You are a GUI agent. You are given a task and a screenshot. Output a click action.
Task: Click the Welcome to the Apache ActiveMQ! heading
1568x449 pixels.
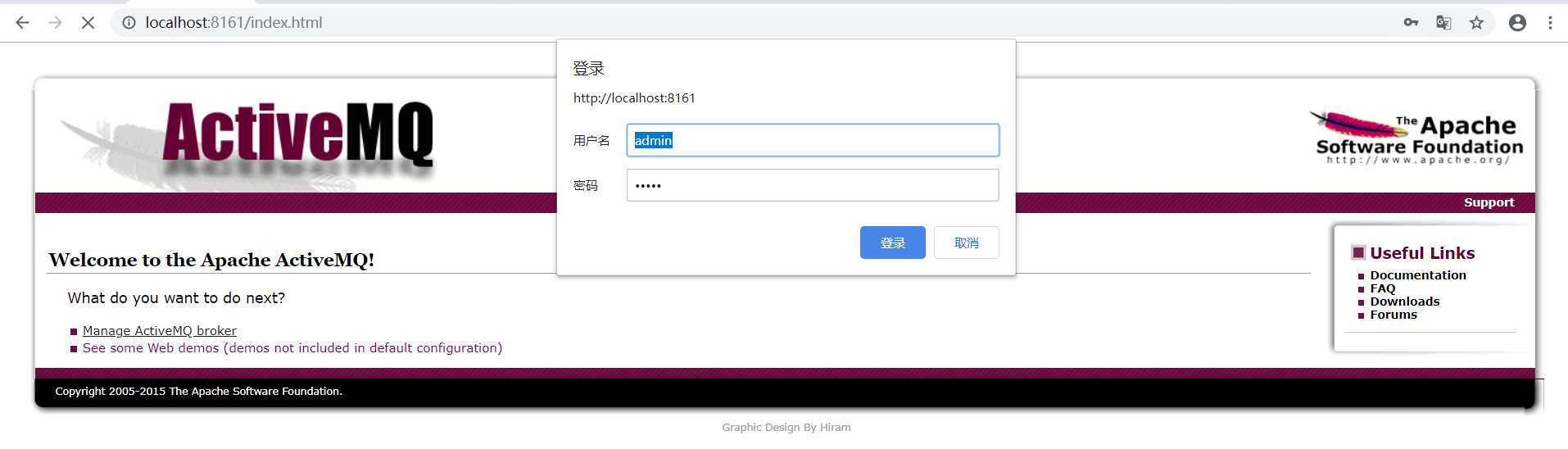pos(211,260)
